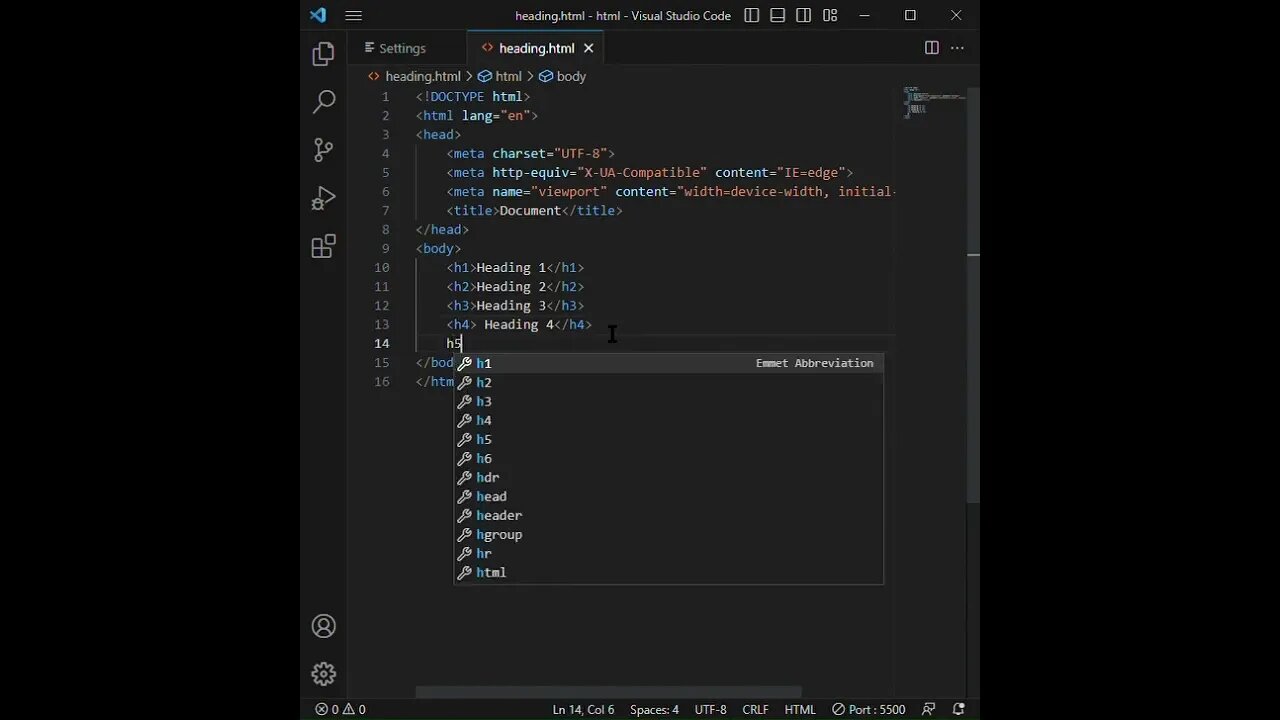Click the Heading 1 code line

coord(515,267)
